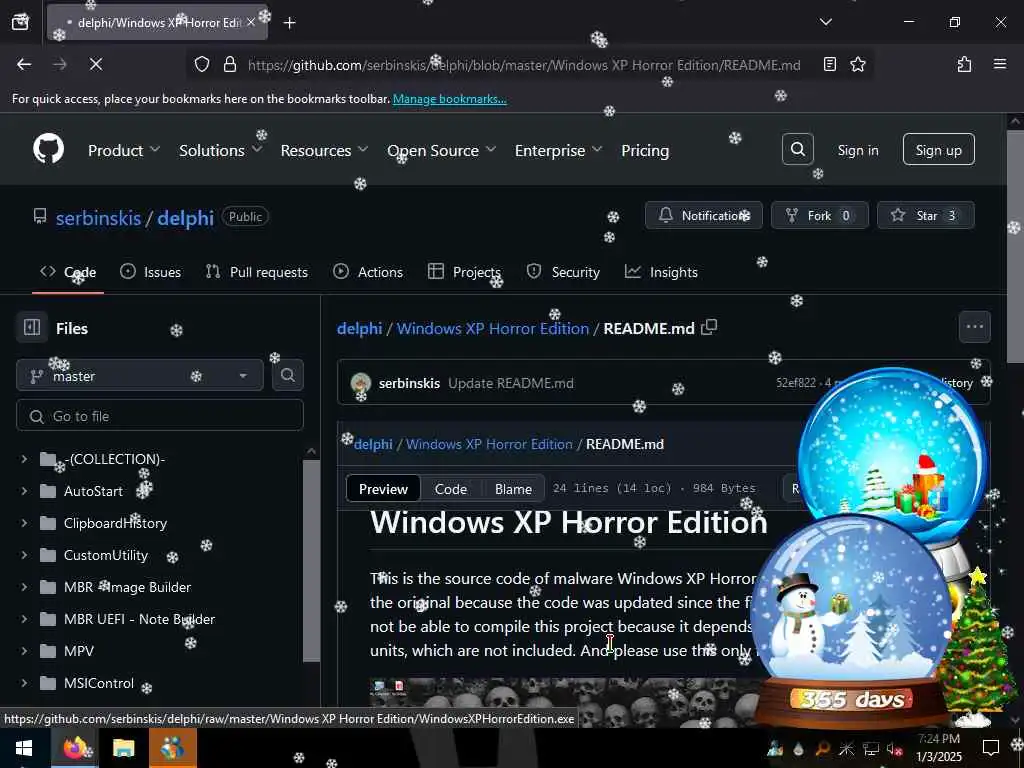Open the GitHub search magnifier button
This screenshot has height=768, width=1024.
(x=797, y=150)
